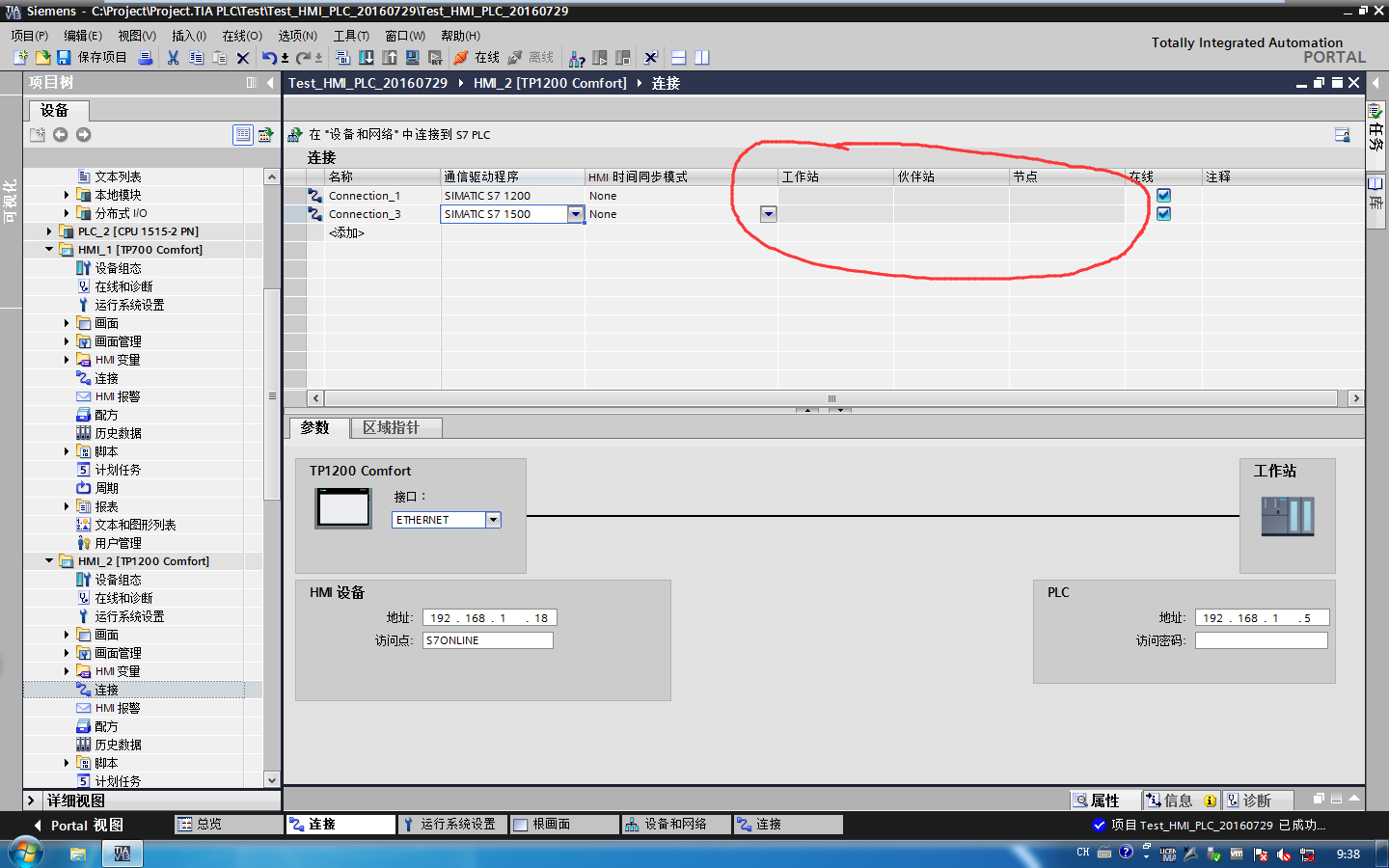Open the ETHERNET interface dropdown

(x=493, y=520)
